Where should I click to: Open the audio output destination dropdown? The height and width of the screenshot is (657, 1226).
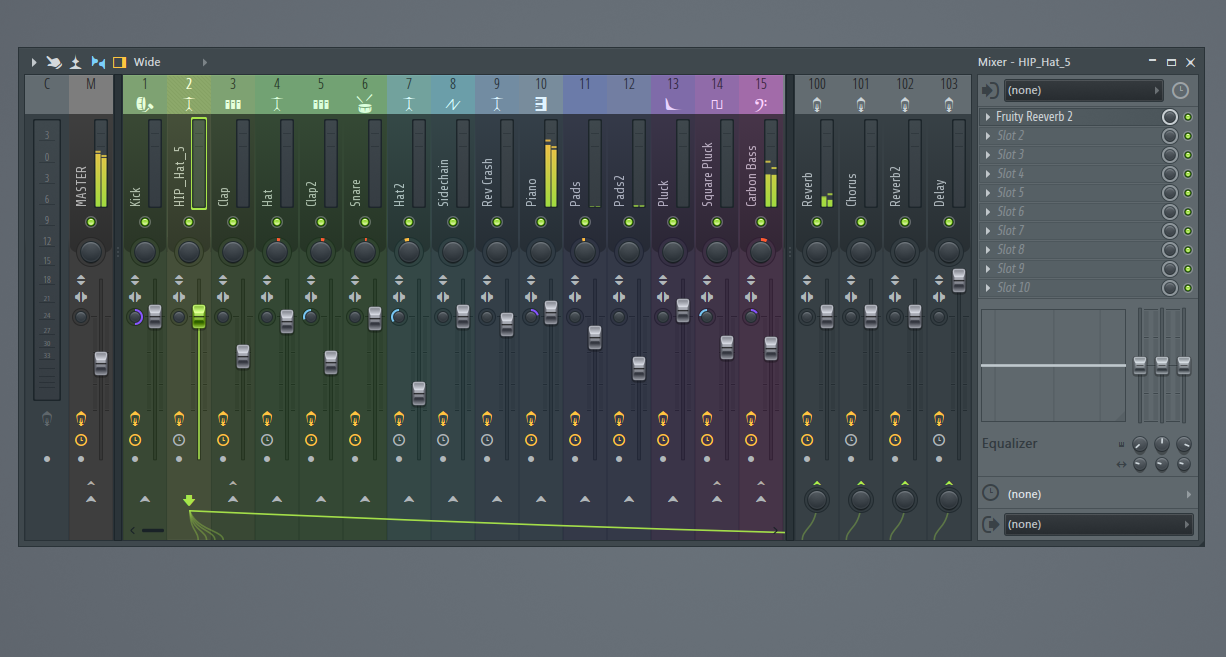[1097, 524]
